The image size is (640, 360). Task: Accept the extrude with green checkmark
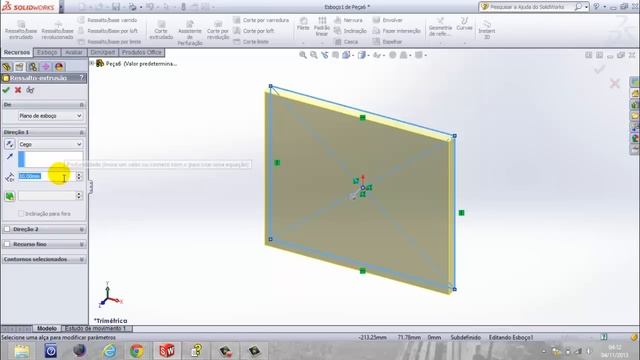point(6,90)
